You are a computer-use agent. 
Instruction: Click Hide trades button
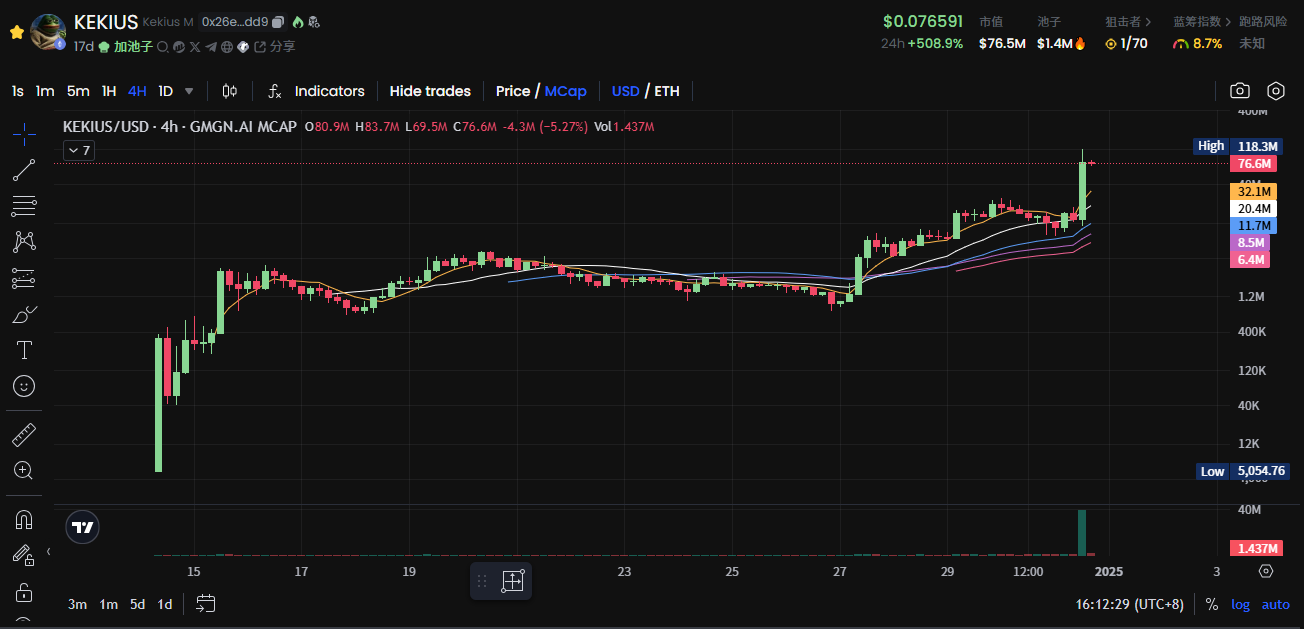pos(430,91)
